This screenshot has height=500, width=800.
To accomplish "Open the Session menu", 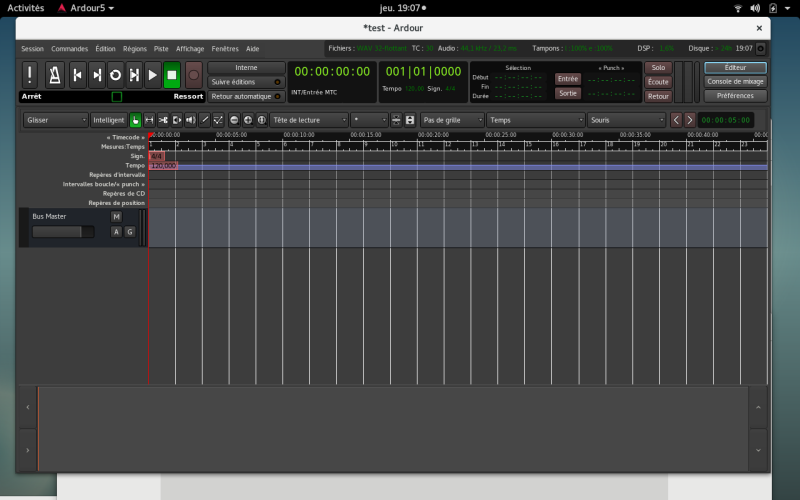I will 32,48.
